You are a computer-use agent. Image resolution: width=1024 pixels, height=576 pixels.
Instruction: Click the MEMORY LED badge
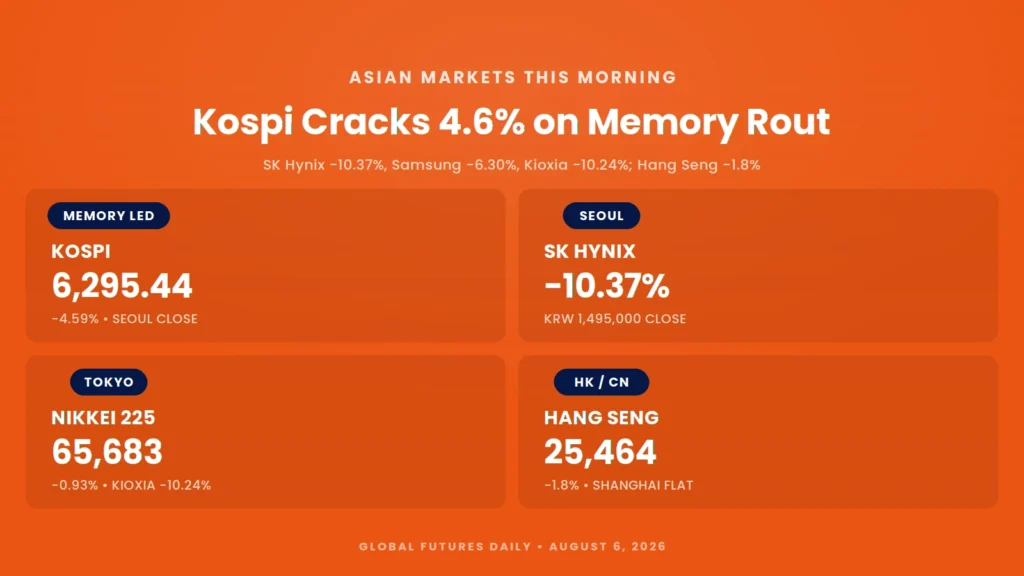tap(108, 216)
